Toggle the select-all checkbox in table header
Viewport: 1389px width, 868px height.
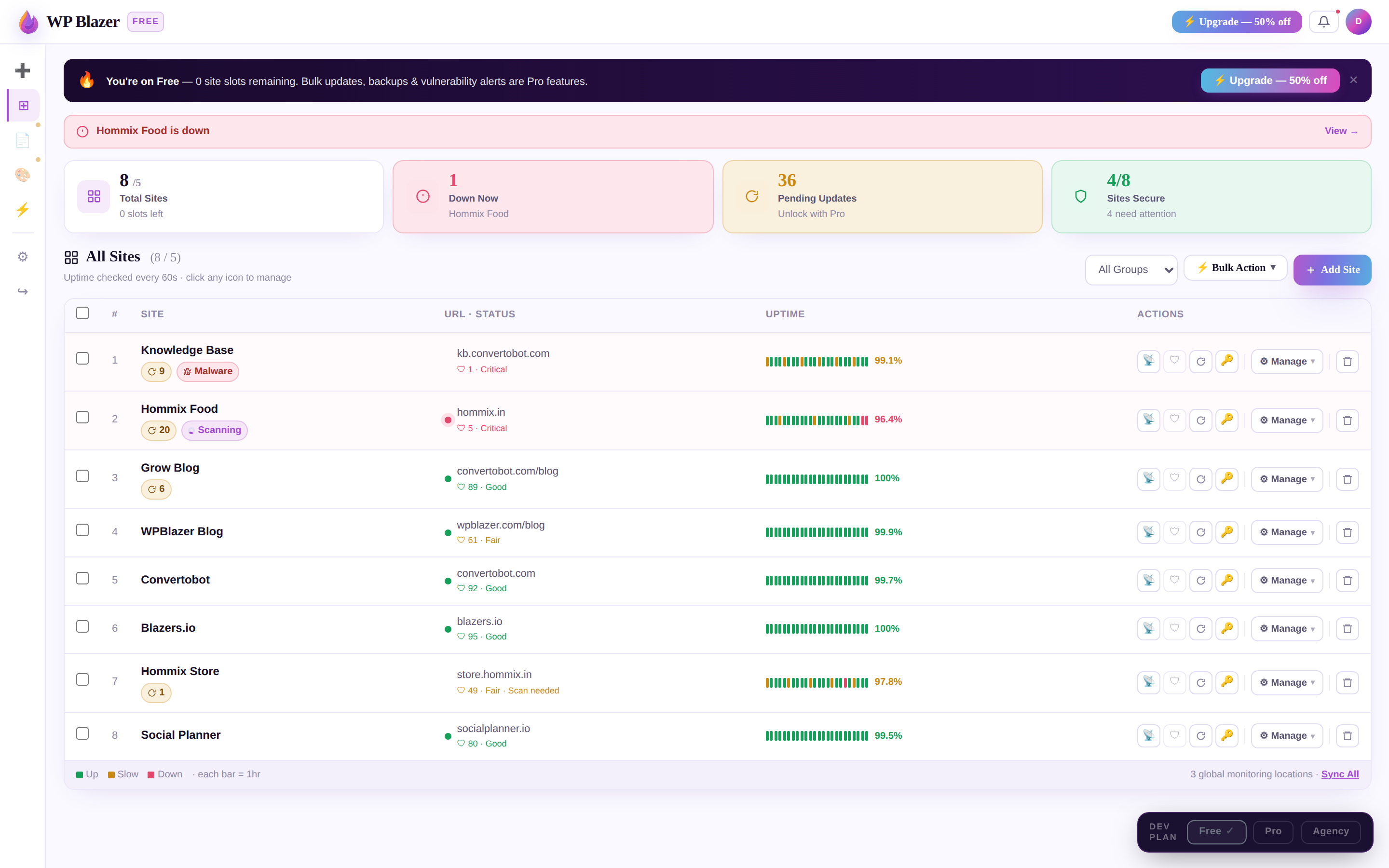pos(82,313)
